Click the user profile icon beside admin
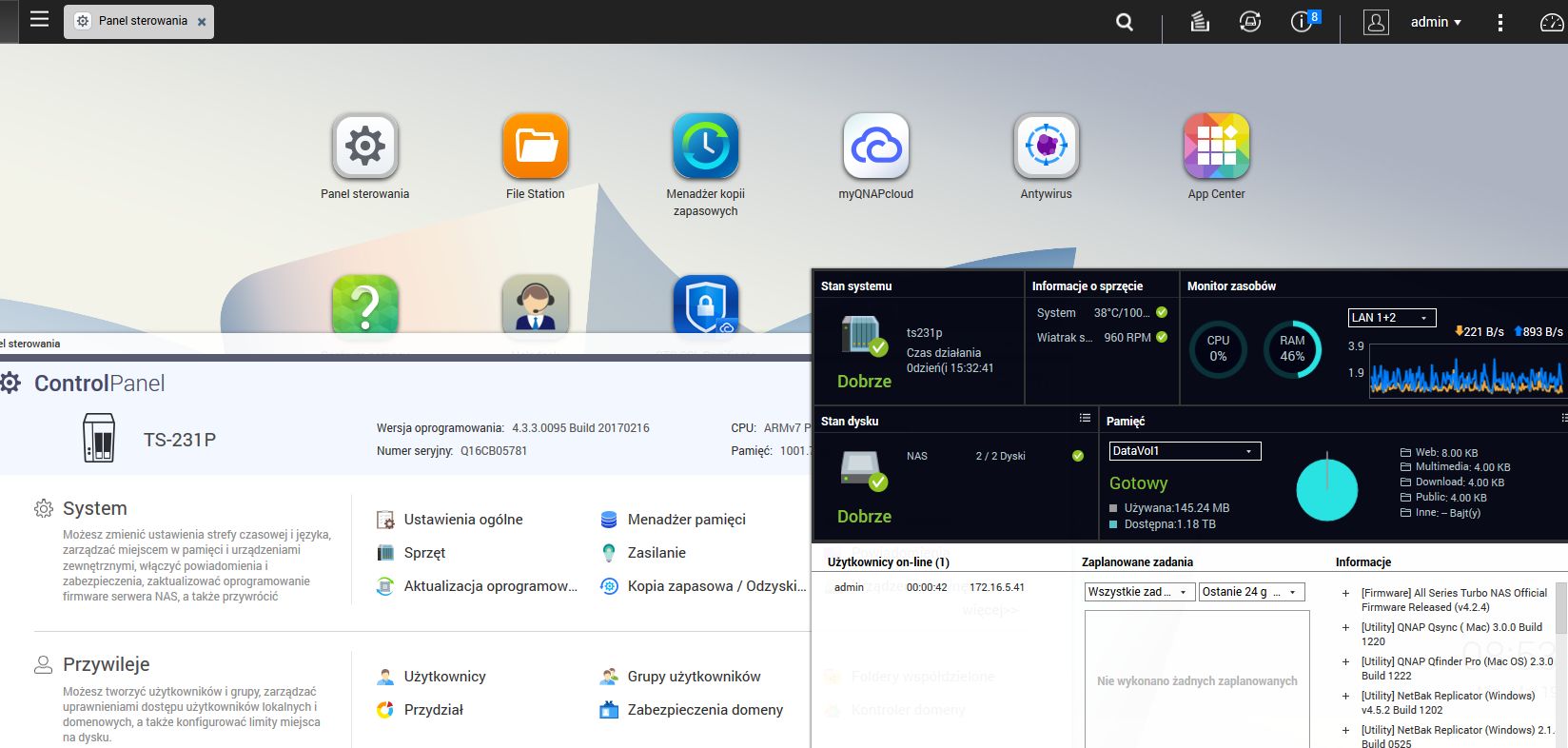 click(1376, 22)
